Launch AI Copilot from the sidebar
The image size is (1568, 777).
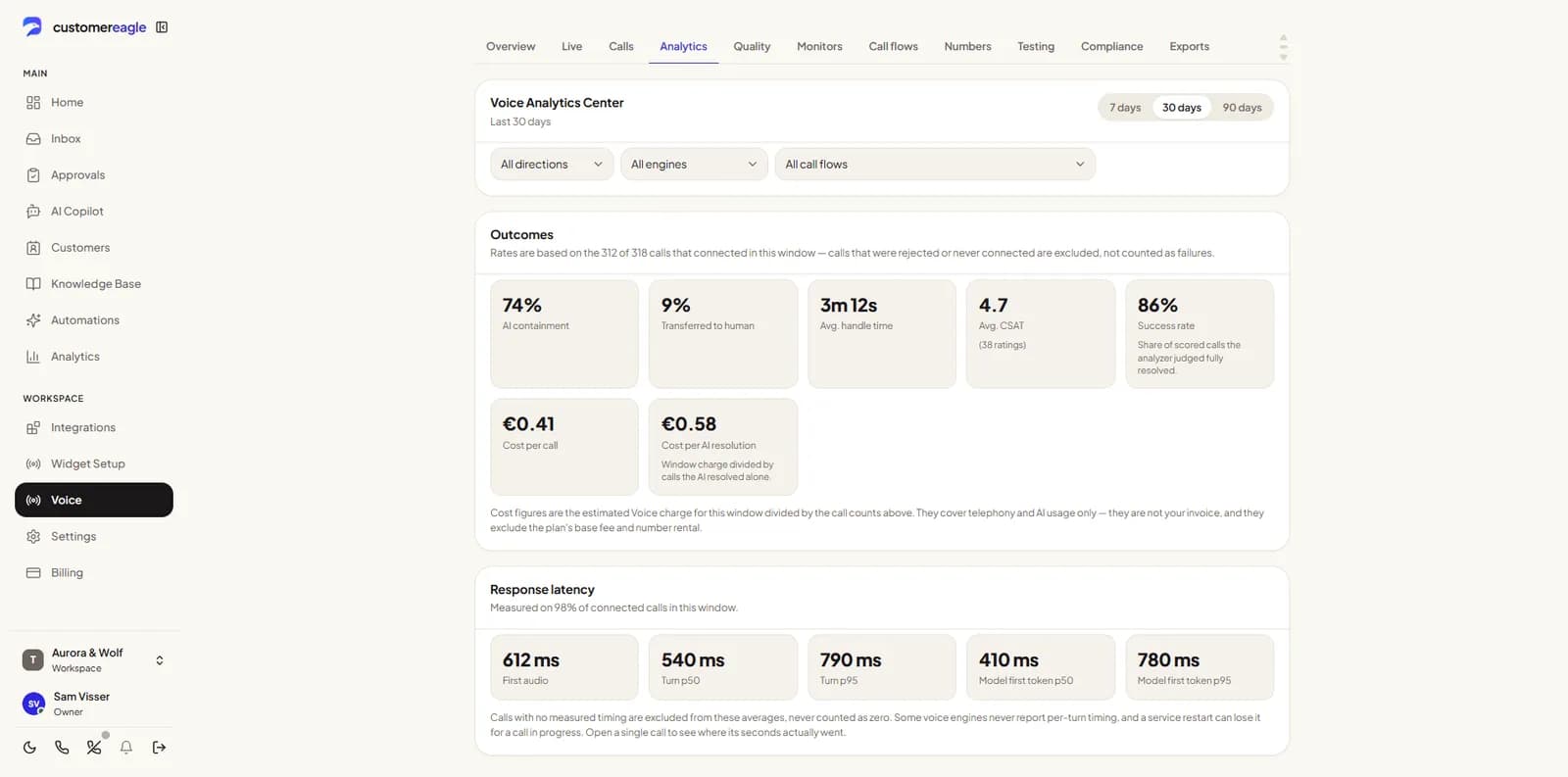coord(94,211)
